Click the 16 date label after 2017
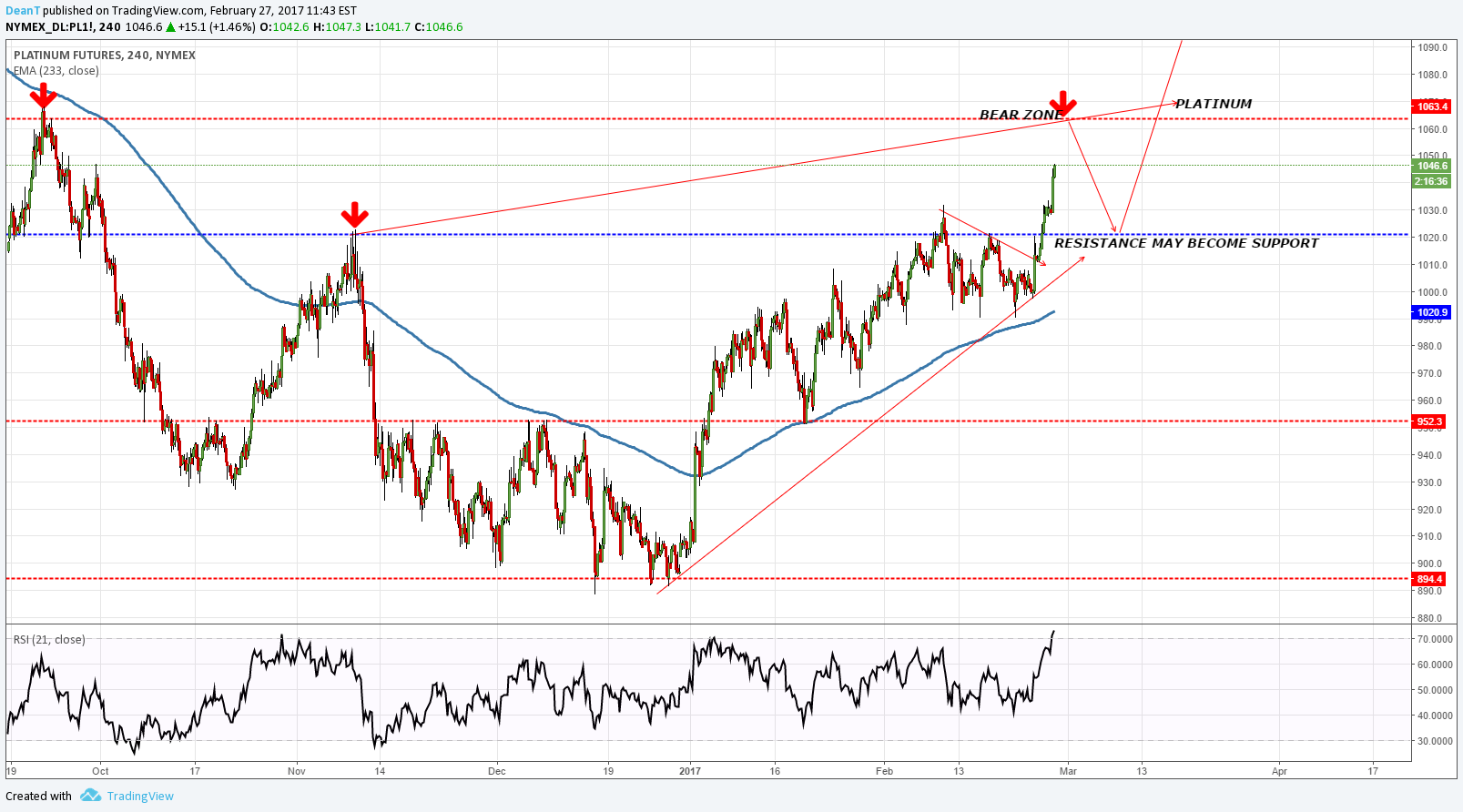Image resolution: width=1463 pixels, height=812 pixels. (775, 771)
